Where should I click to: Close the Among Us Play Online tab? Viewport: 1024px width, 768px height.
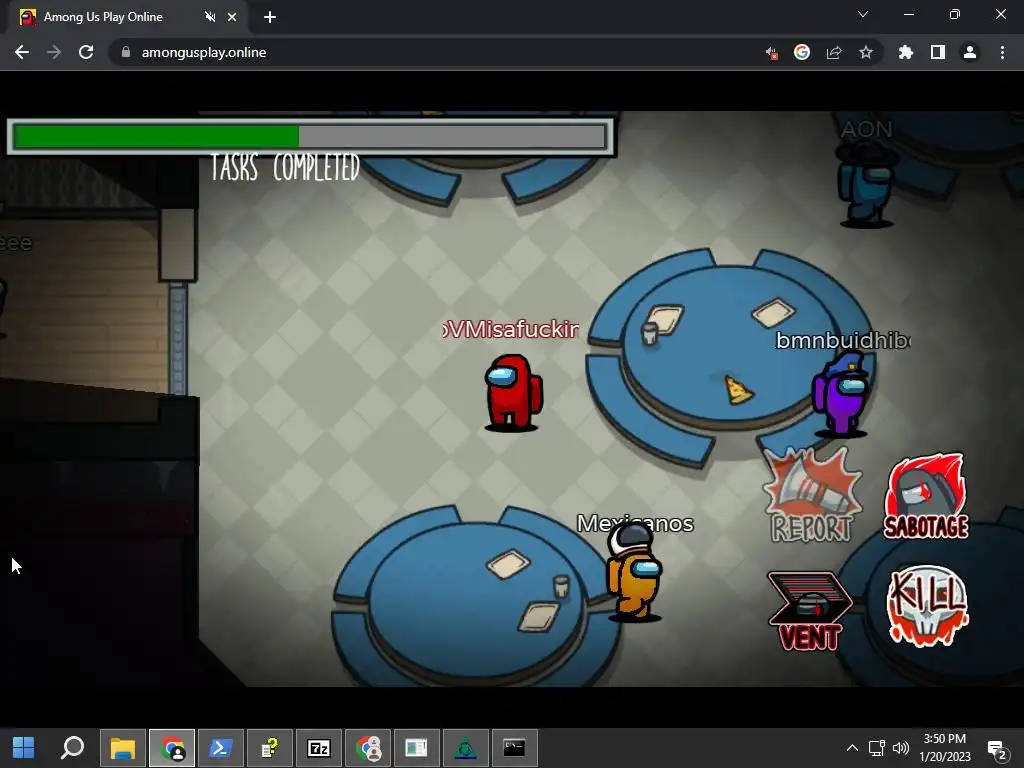(232, 17)
